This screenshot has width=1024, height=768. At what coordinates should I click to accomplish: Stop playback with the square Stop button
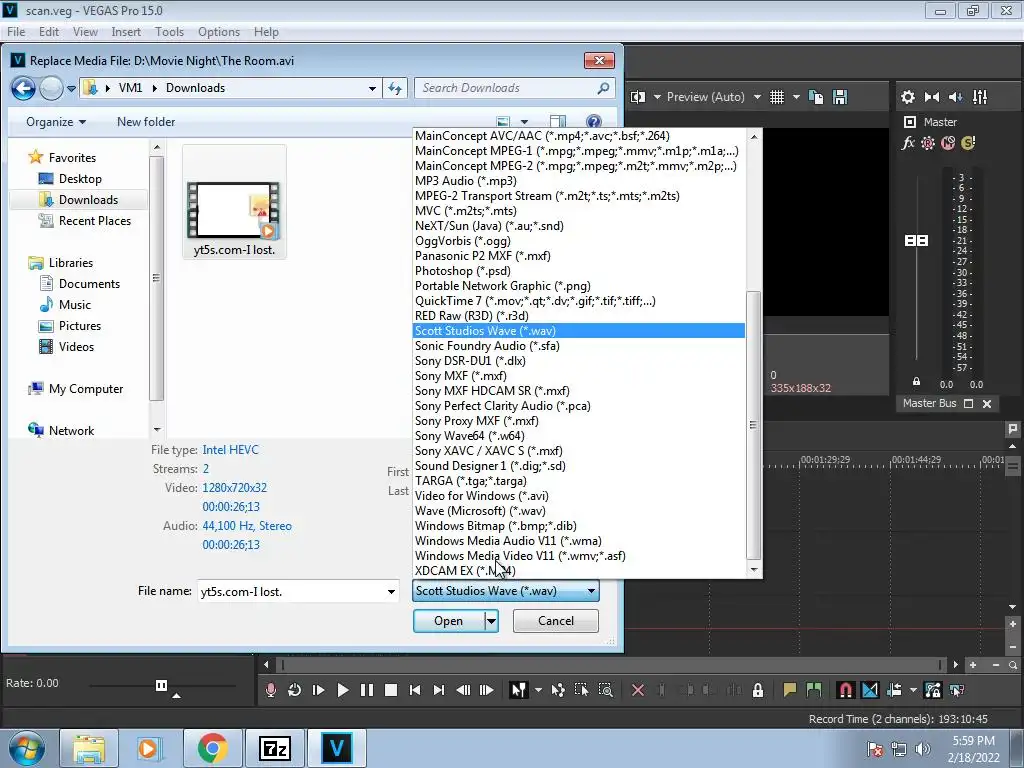pos(391,690)
